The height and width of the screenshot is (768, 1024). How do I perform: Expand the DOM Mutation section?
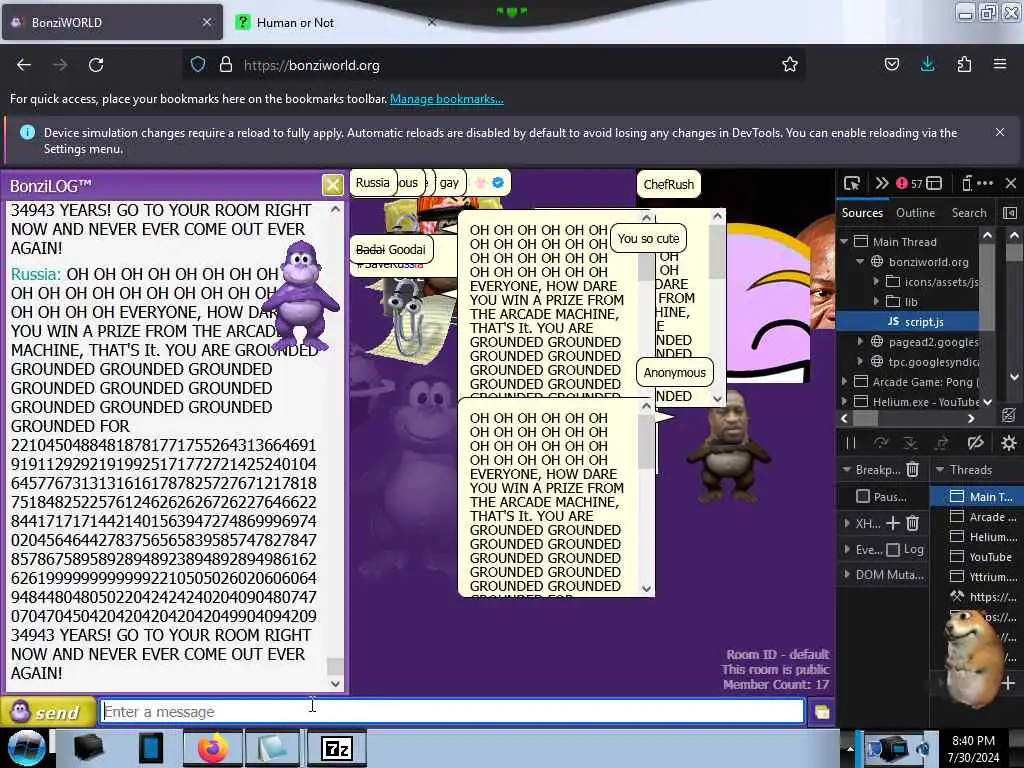(x=847, y=575)
